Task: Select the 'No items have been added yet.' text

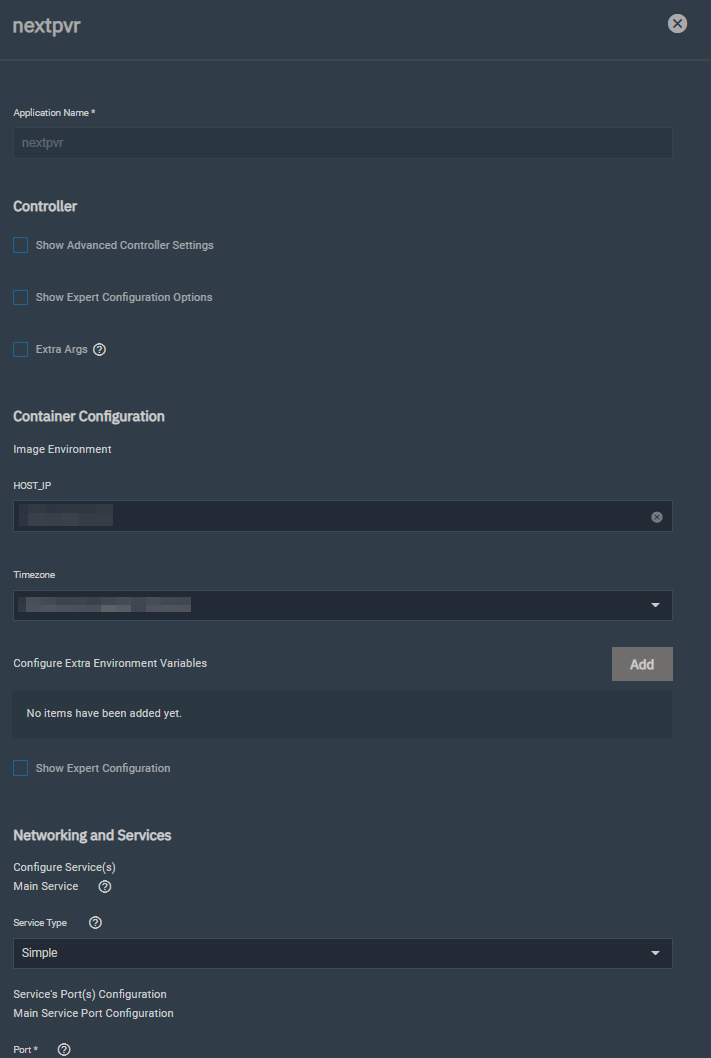Action: pyautogui.click(x=104, y=713)
